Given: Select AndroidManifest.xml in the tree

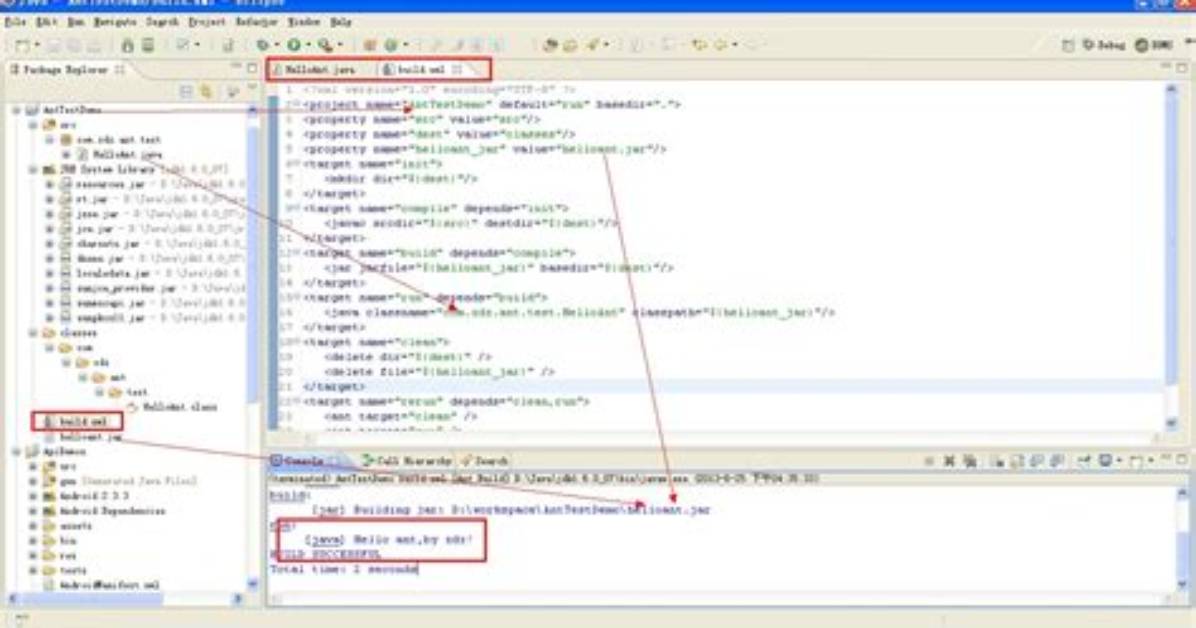Looking at the screenshot, I should click(101, 585).
